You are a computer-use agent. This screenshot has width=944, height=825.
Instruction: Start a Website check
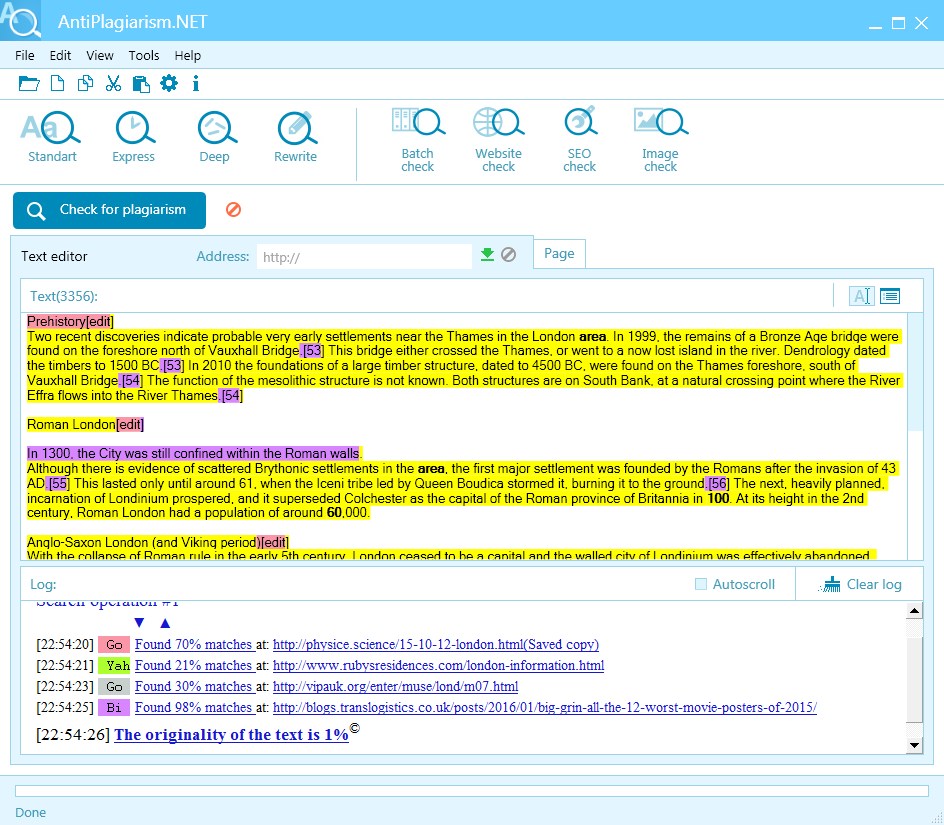[x=498, y=138]
